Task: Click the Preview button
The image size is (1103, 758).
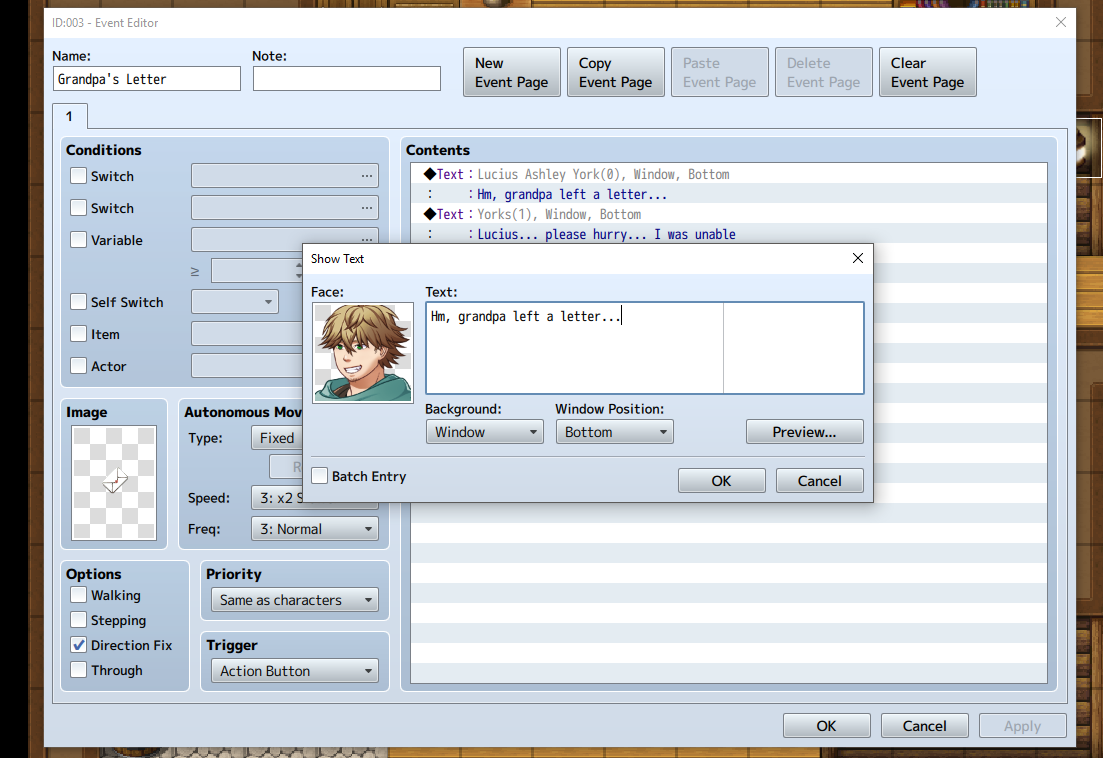Action: pyautogui.click(x=804, y=432)
